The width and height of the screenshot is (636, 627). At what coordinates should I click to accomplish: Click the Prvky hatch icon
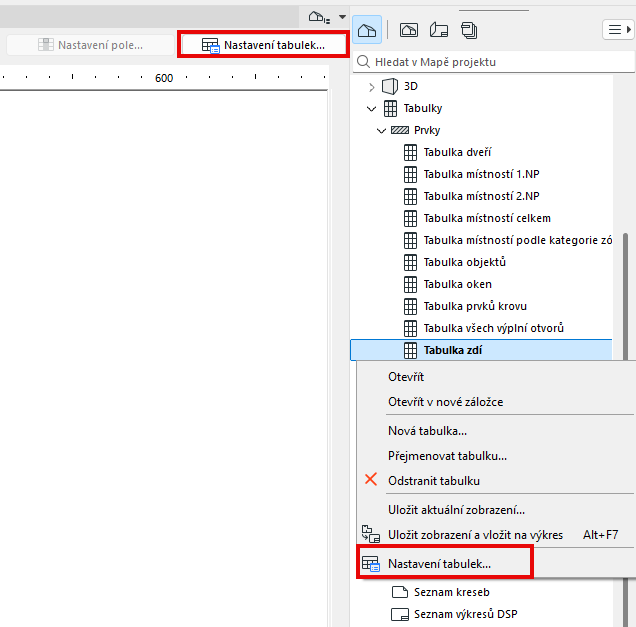pos(400,130)
